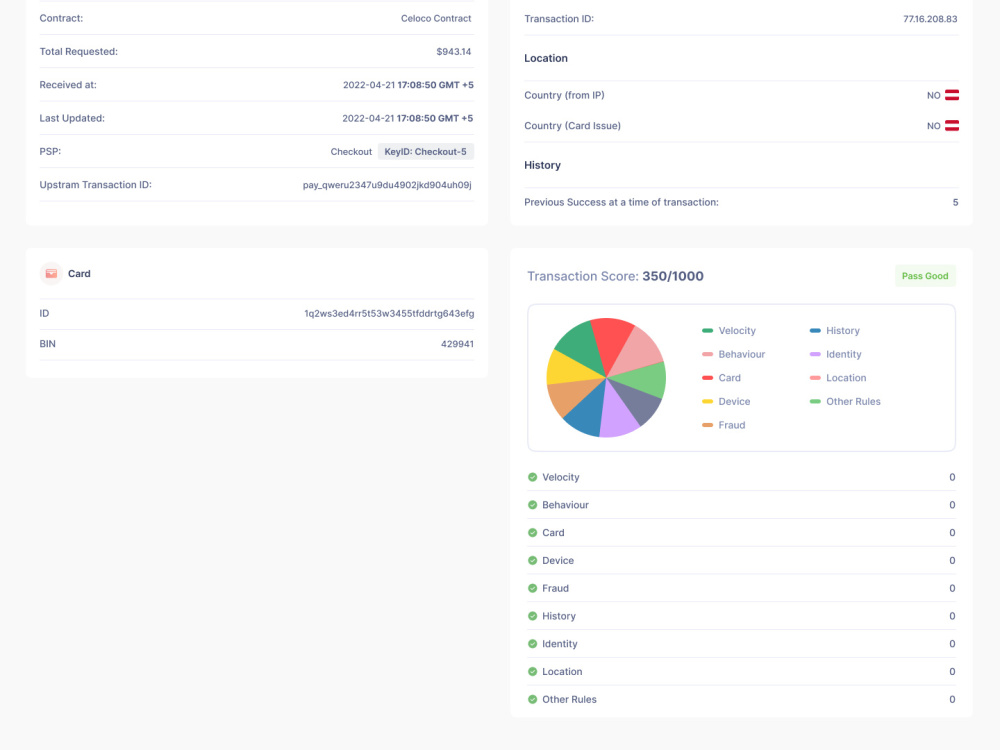
Task: Click green check icon next to Velocity row
Action: point(533,477)
